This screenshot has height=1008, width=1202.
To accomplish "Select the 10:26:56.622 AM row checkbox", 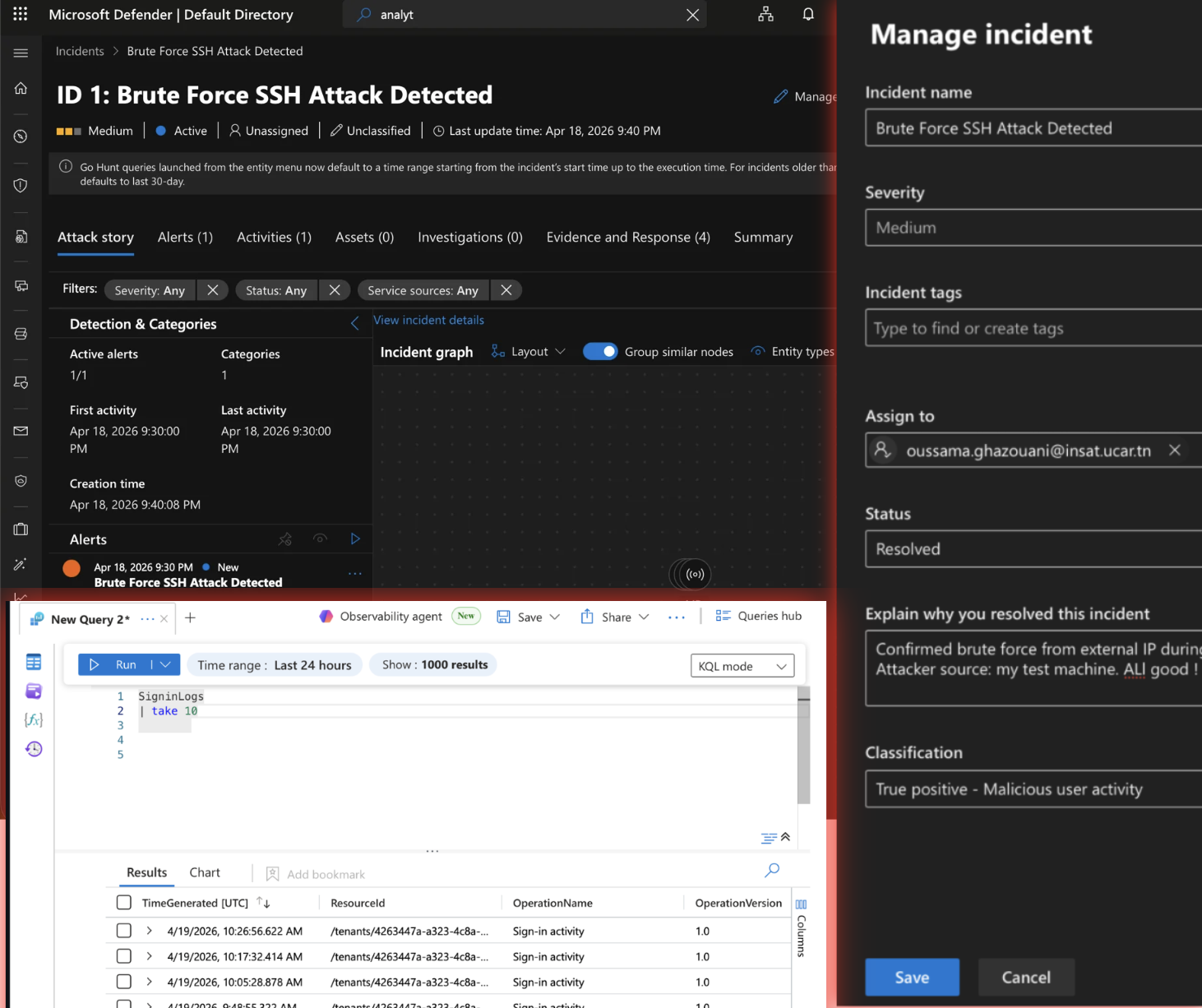I will click(x=124, y=931).
